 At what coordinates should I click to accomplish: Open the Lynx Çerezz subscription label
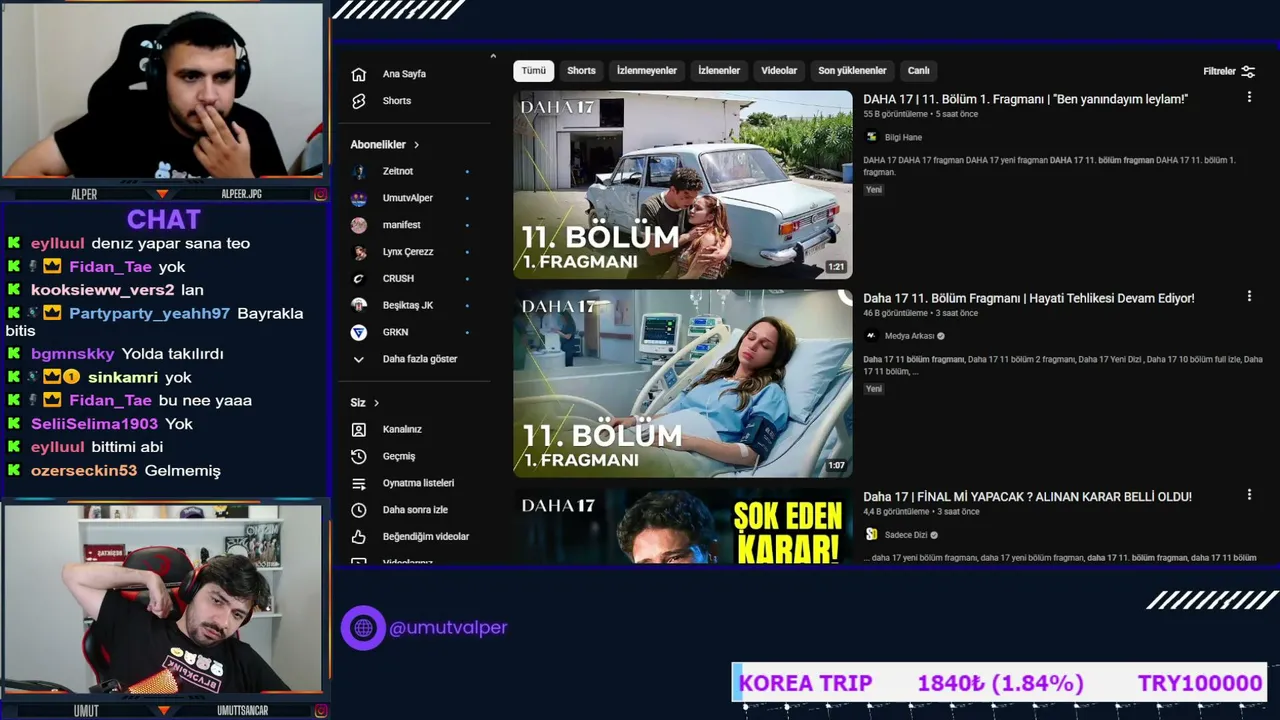point(408,252)
